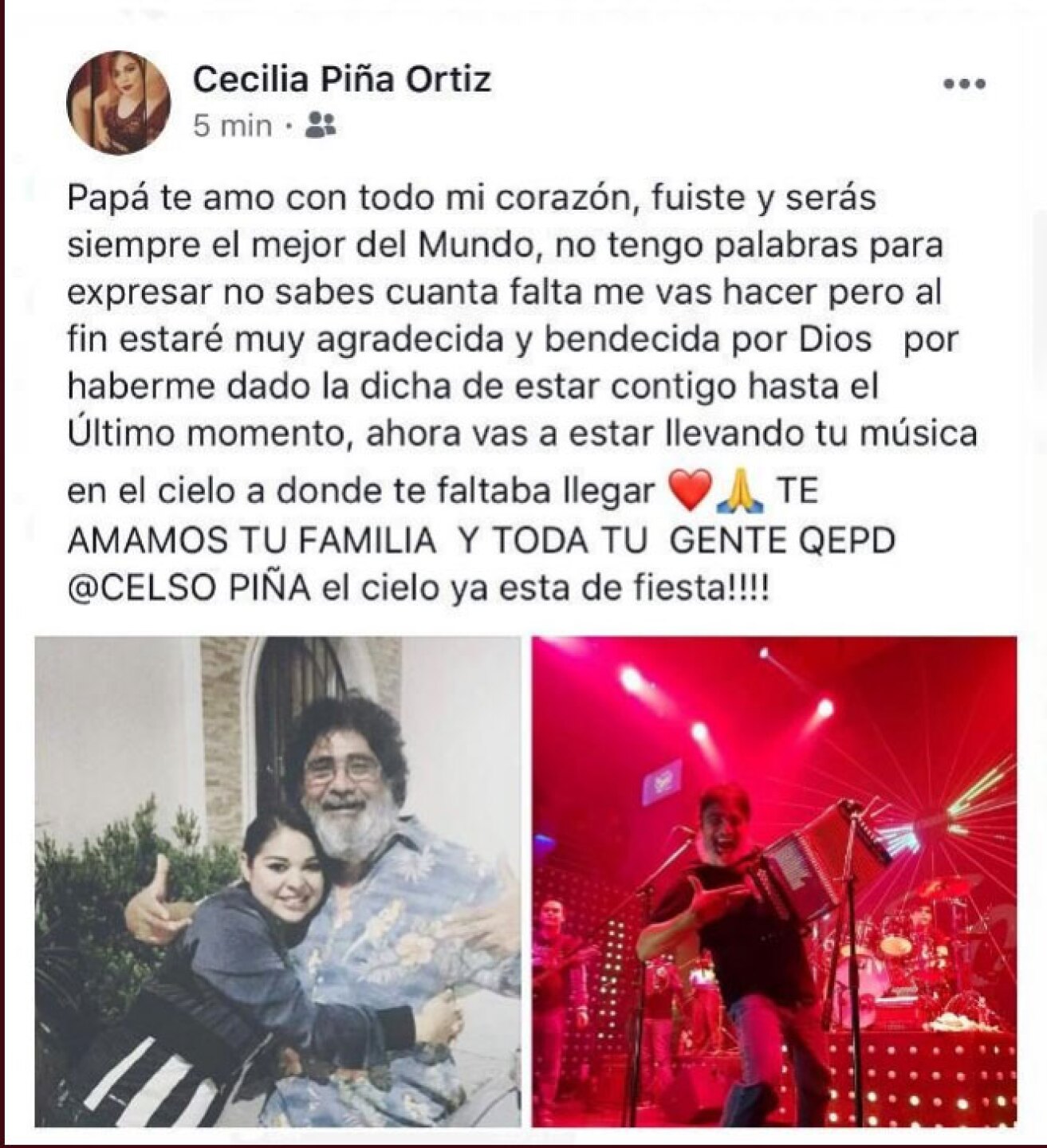Screen dimensions: 1047x1148
Task: Open the three-dot post options menu
Action: coord(964,84)
